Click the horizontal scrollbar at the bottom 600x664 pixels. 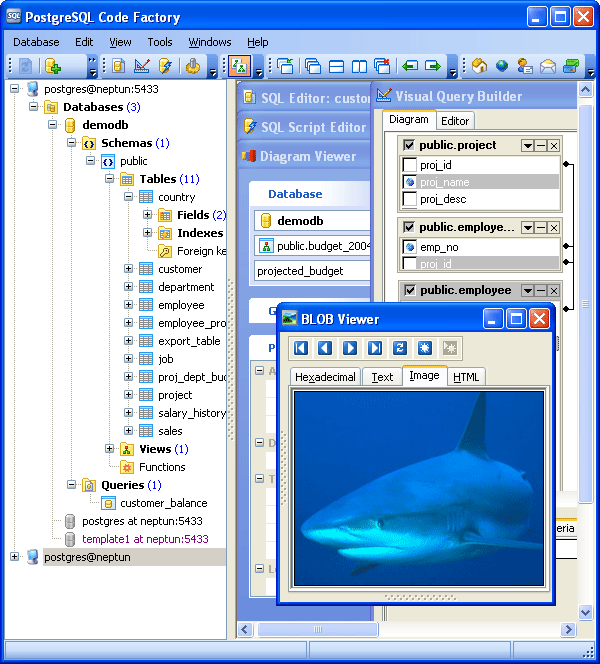(x=400, y=630)
